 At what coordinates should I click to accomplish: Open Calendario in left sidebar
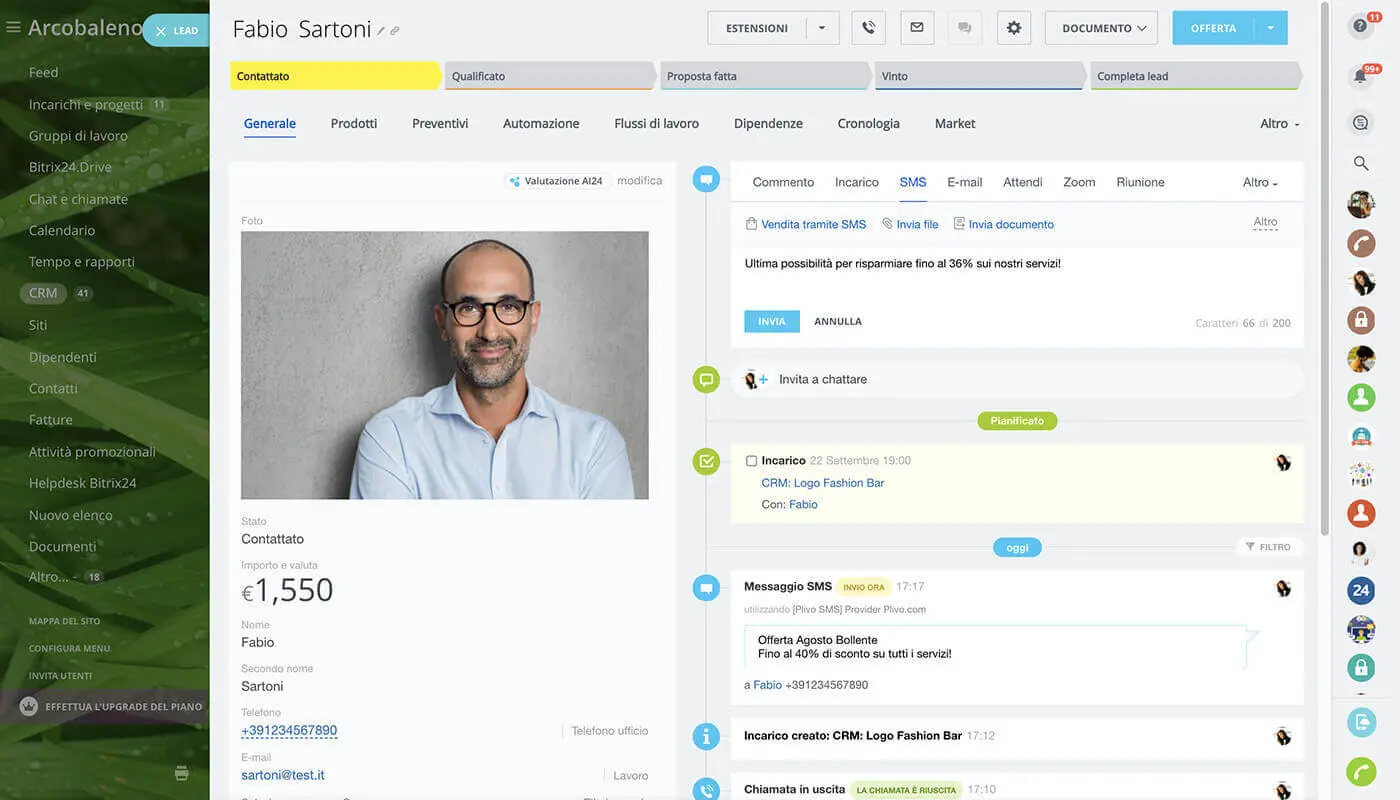coord(62,230)
